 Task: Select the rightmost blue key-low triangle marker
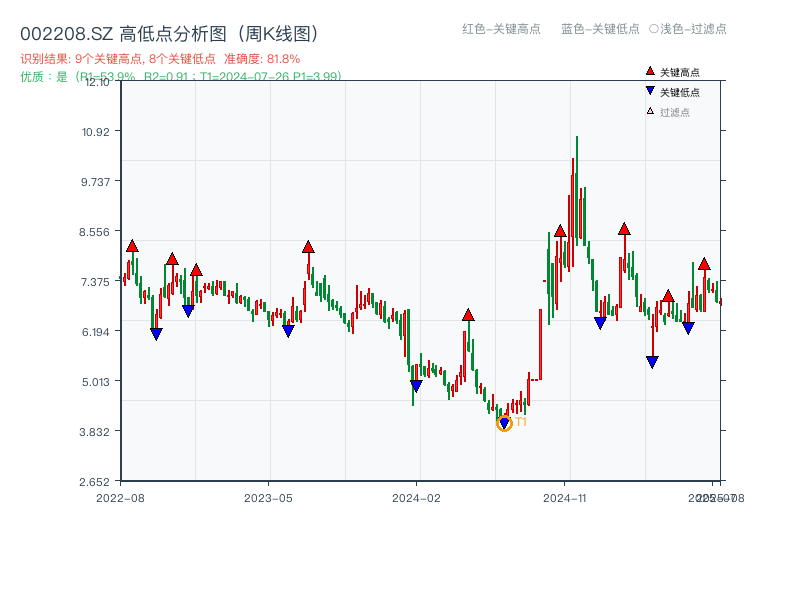pyautogui.click(x=688, y=326)
